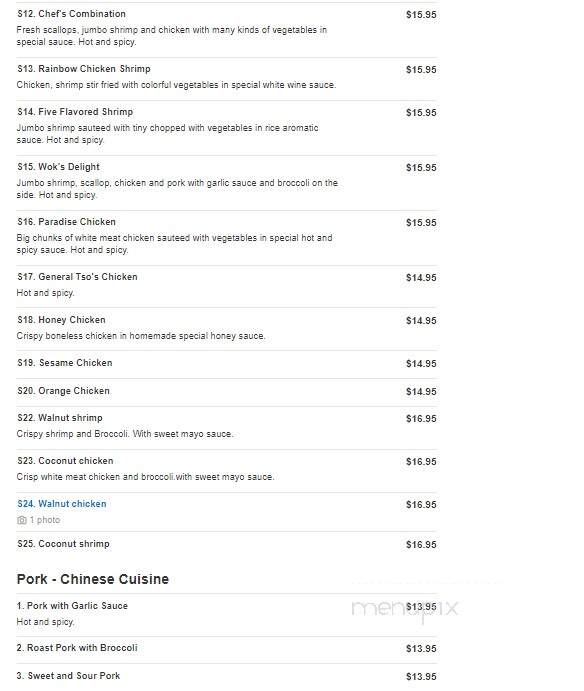584x691 pixels.
Task: Select S22. Walnut shrimp item
Action: click(60, 418)
